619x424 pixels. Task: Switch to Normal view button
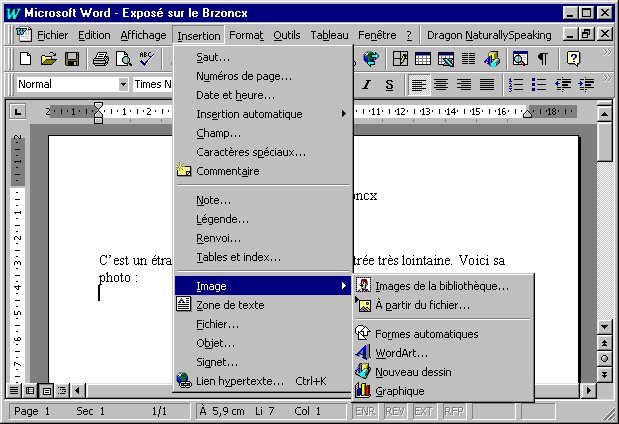click(x=14, y=391)
